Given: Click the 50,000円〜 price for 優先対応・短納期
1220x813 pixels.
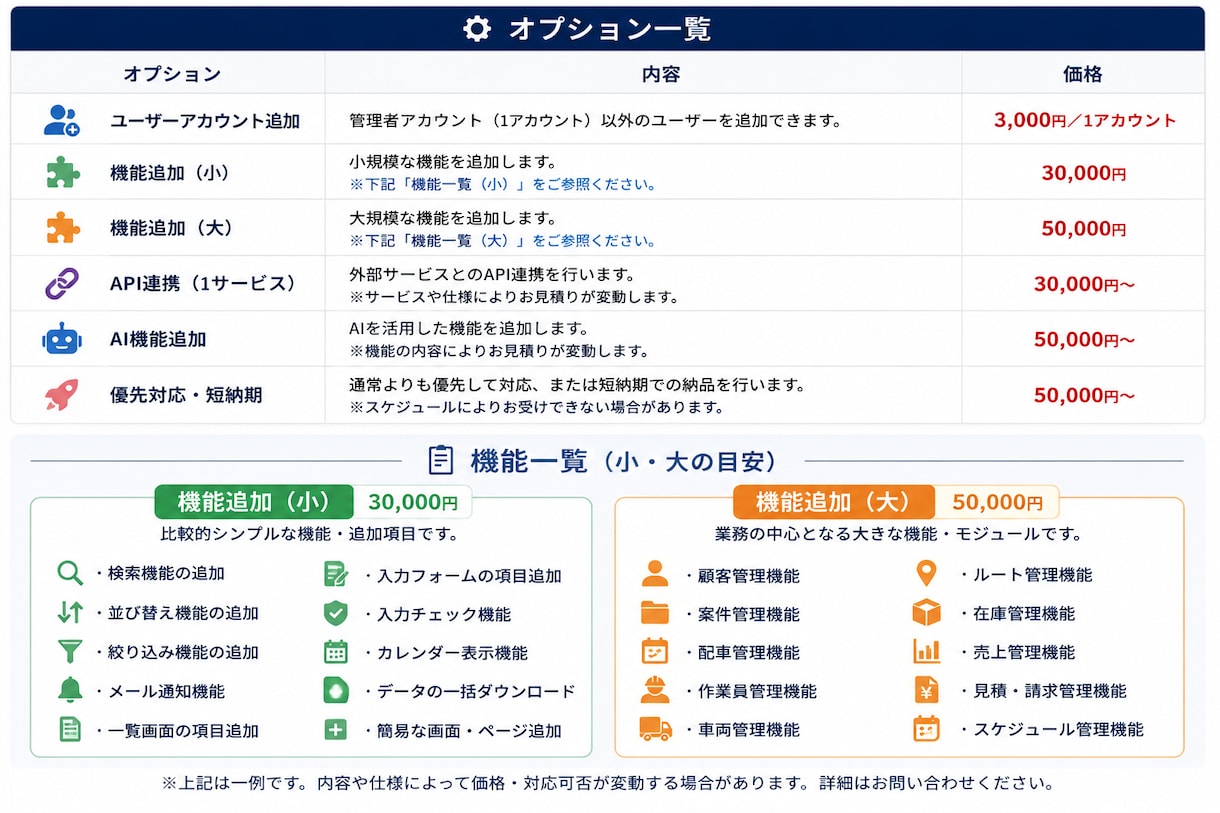Looking at the screenshot, I should 1085,395.
